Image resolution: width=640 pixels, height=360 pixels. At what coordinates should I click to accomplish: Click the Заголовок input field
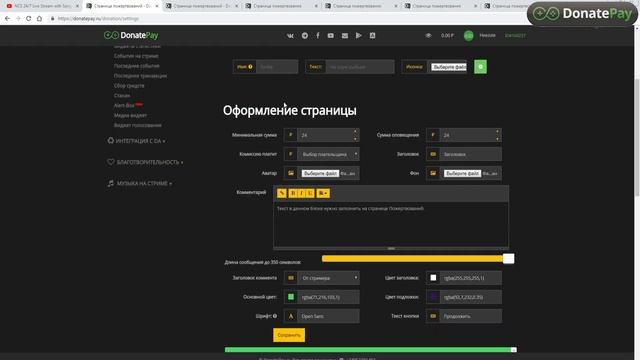471,154
